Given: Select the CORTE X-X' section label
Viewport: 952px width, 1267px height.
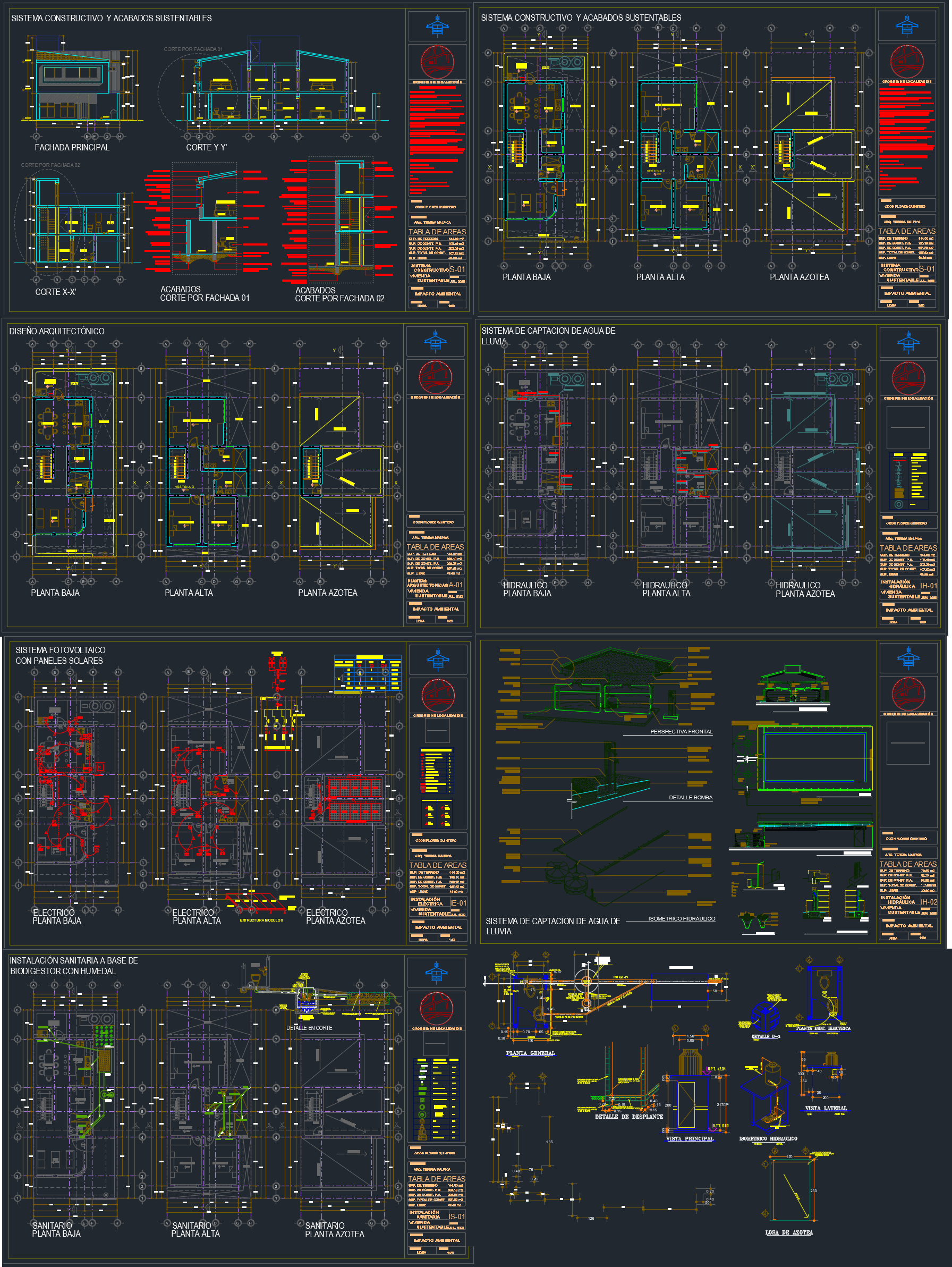Looking at the screenshot, I should click(x=55, y=292).
